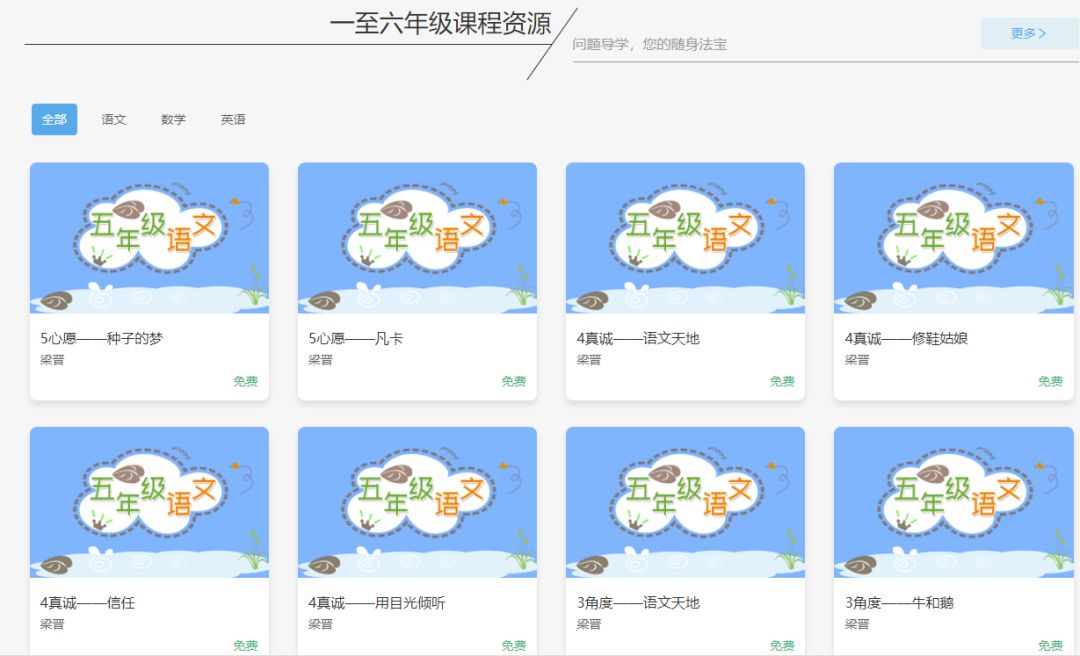
Task: Open the 更多 link on top right
Action: tap(1028, 33)
